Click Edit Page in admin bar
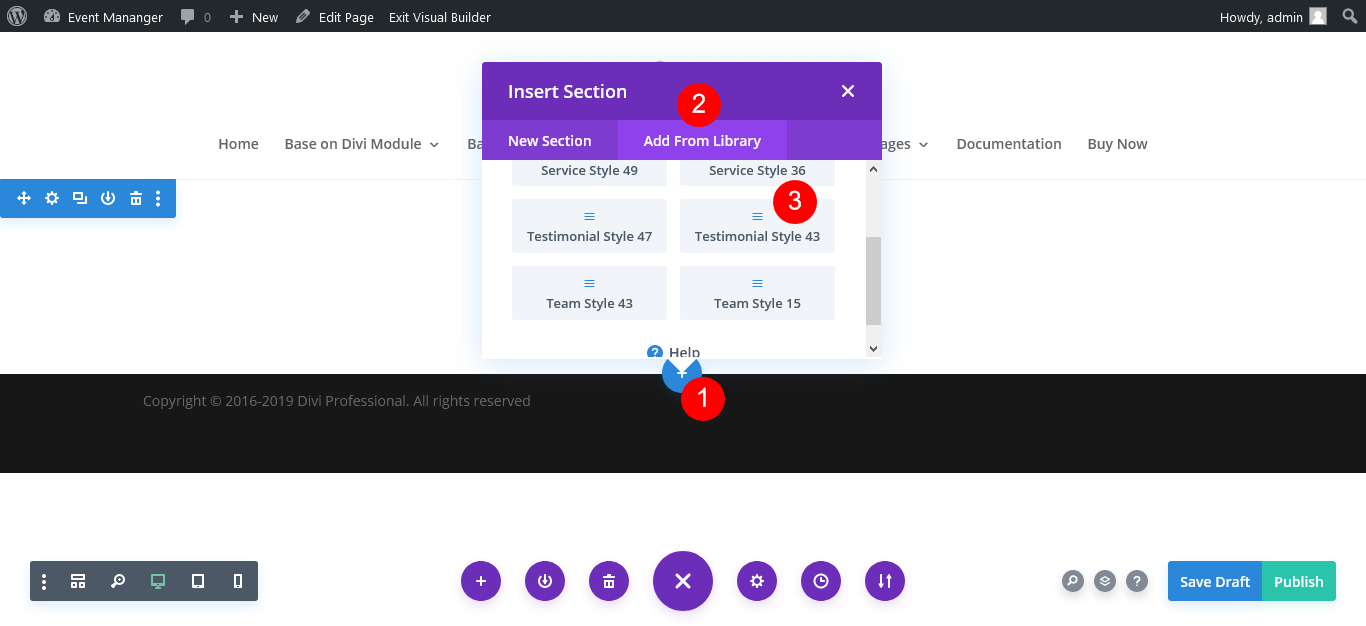 (x=335, y=17)
